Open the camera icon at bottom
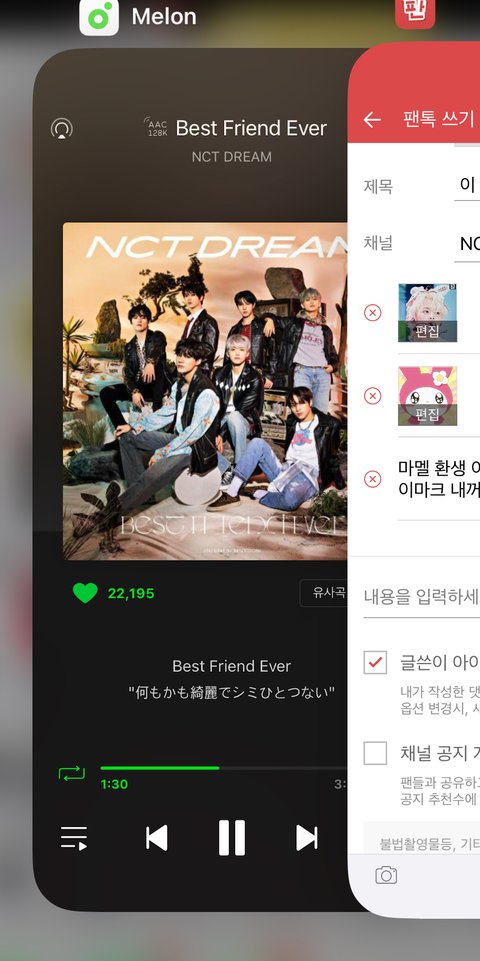This screenshot has height=961, width=480. 386,875
